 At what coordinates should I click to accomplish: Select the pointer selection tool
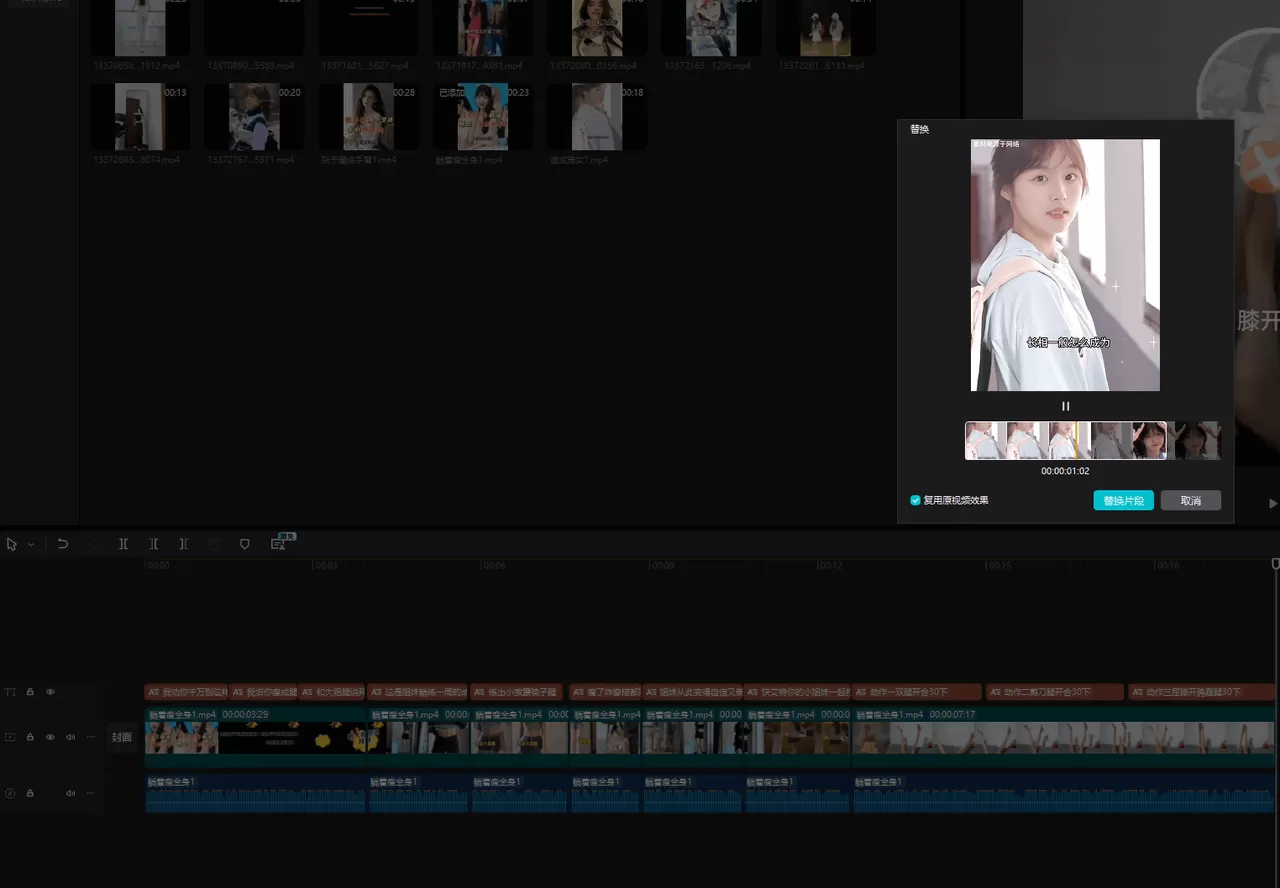pos(12,544)
